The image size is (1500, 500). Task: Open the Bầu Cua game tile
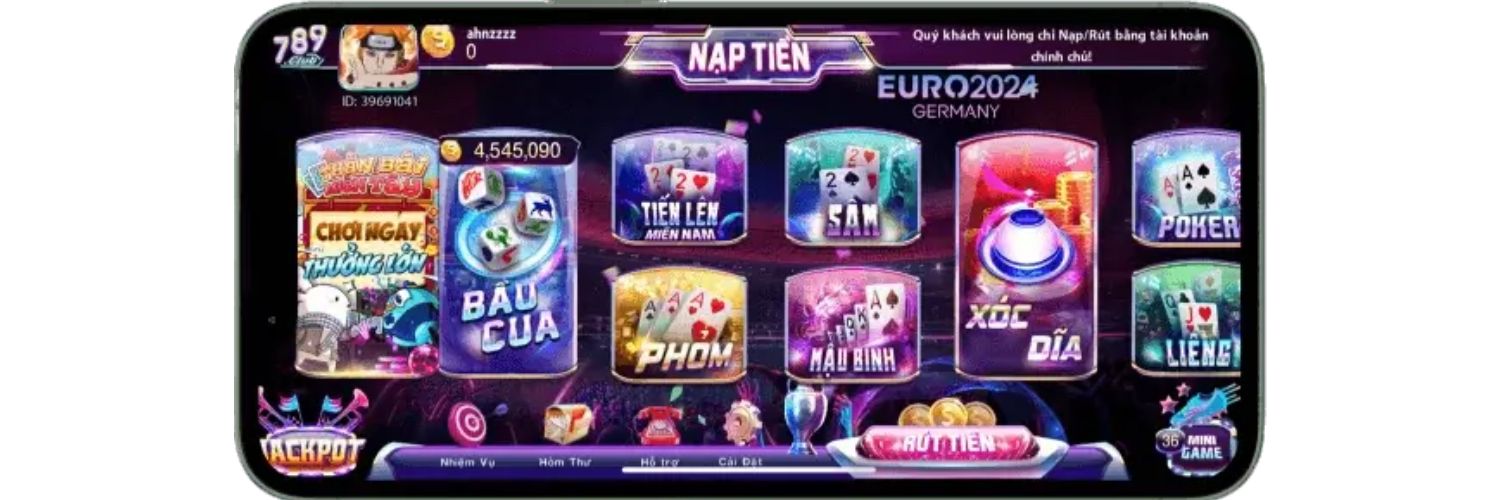[x=510, y=256]
